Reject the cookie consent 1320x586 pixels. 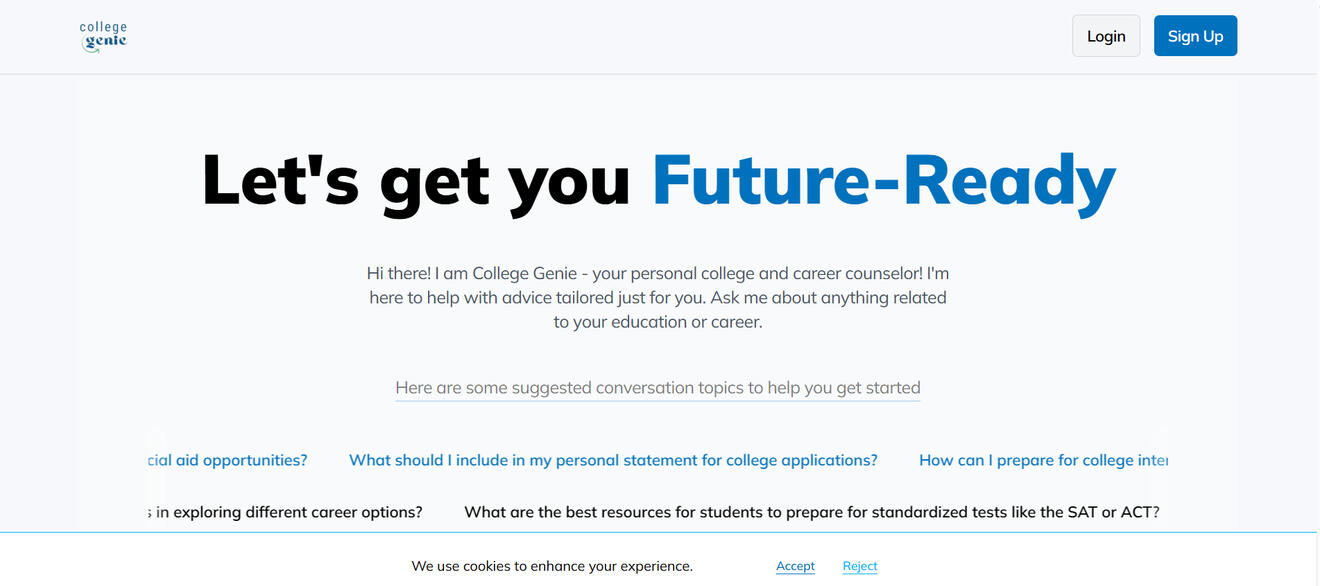859,566
